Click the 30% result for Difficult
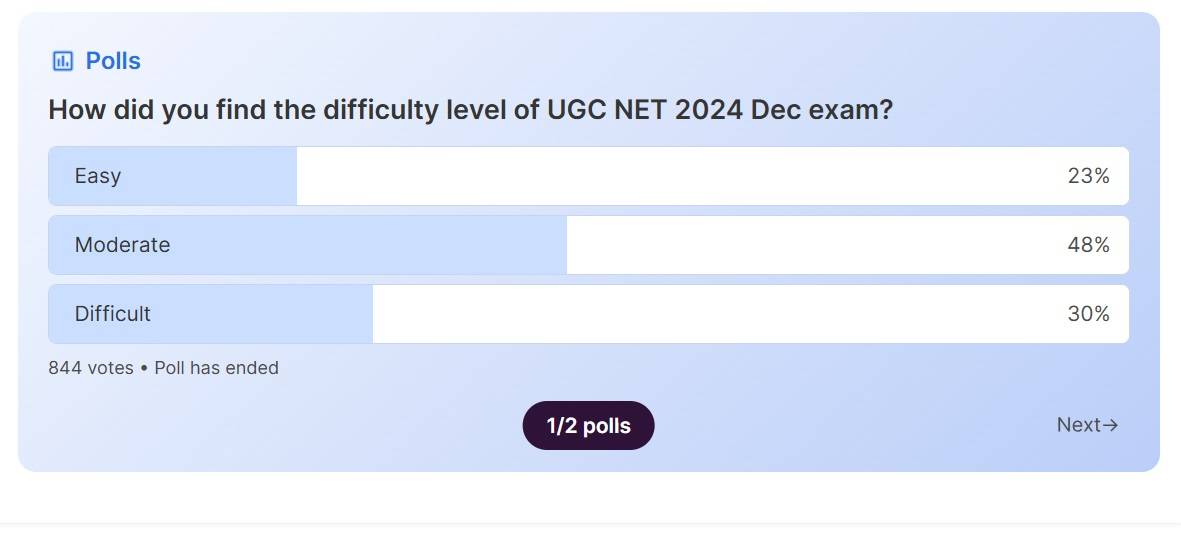The image size is (1181, 536). pyautogui.click(x=1088, y=314)
